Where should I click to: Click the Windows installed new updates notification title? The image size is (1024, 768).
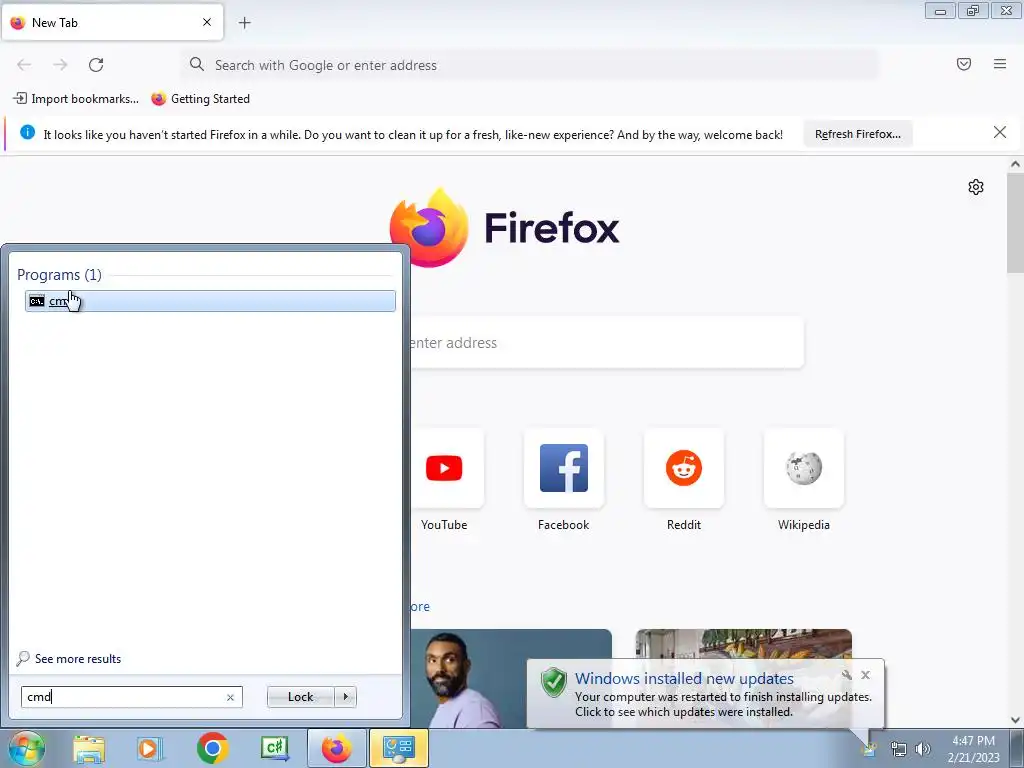tap(684, 679)
